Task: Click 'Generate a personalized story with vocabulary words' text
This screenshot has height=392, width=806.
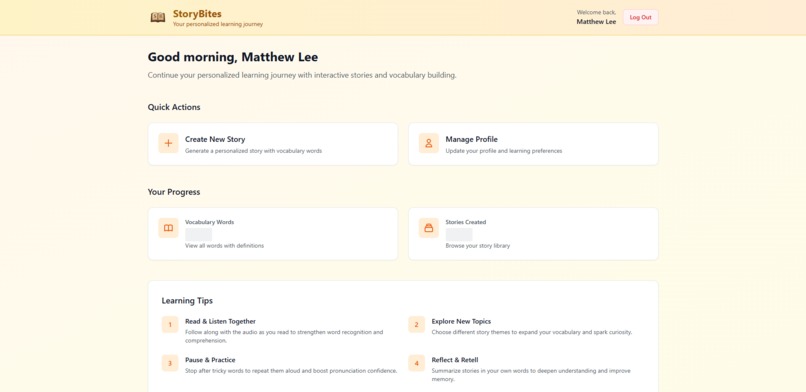Action: (253, 151)
